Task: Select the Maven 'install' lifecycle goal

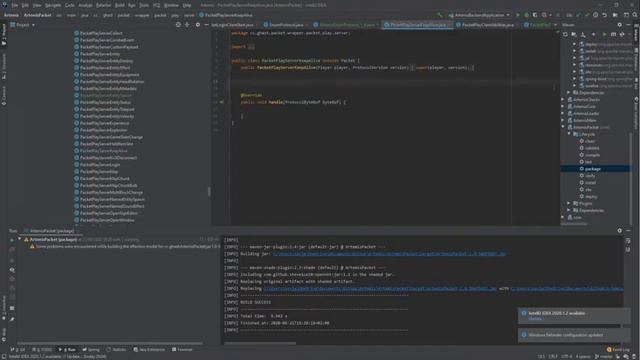Action: point(588,183)
